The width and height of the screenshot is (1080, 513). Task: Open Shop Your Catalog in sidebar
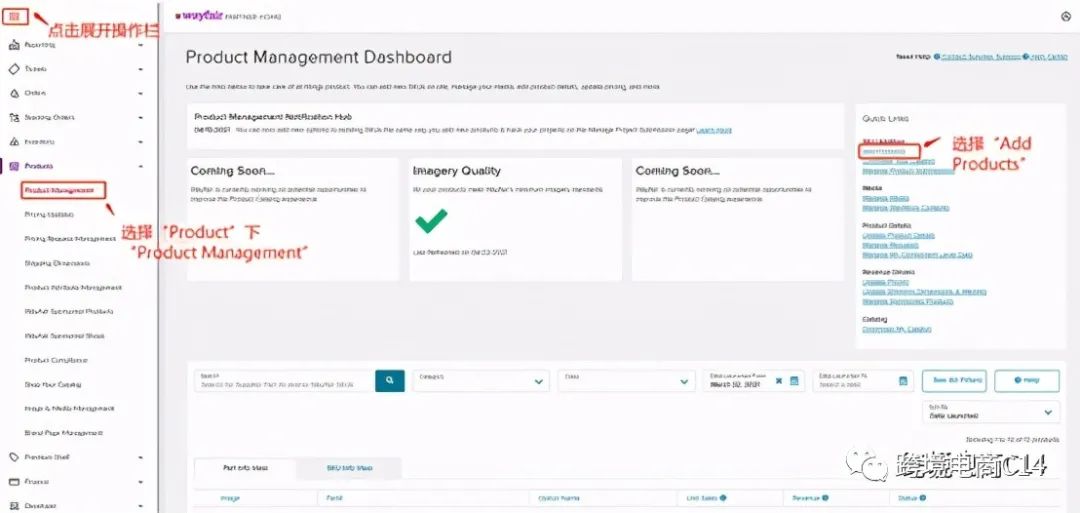pyautogui.click(x=52, y=384)
